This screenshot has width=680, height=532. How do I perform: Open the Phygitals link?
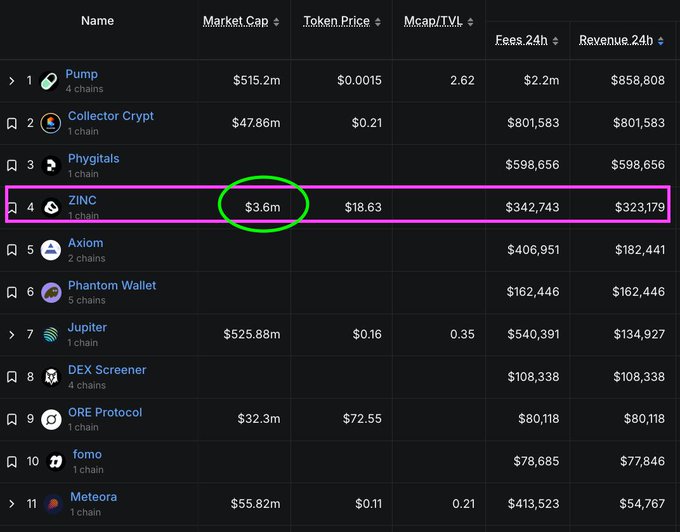[x=93, y=159]
